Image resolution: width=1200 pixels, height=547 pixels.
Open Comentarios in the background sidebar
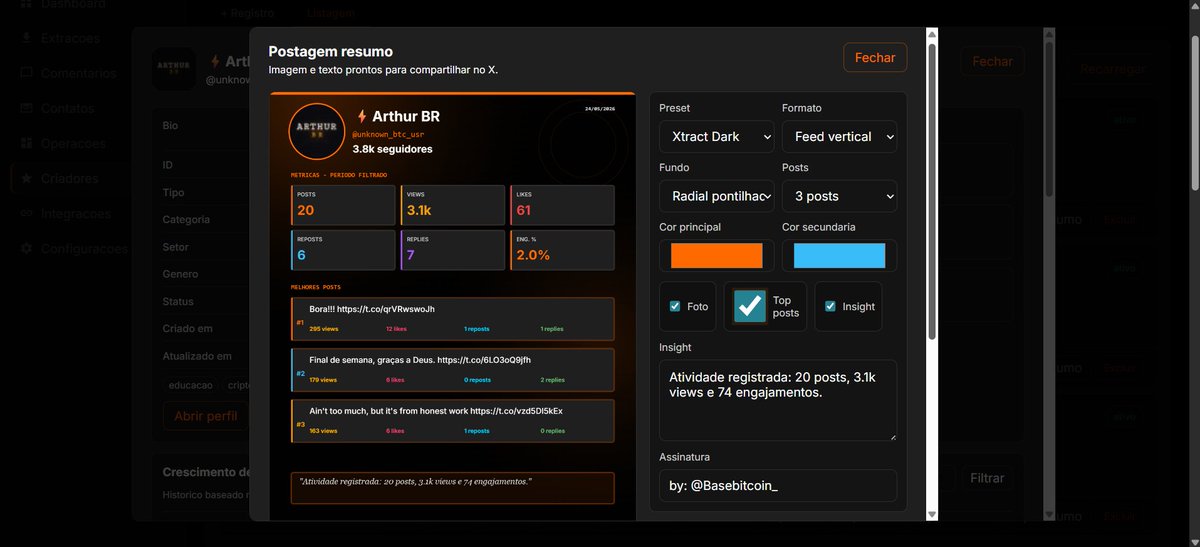79,73
